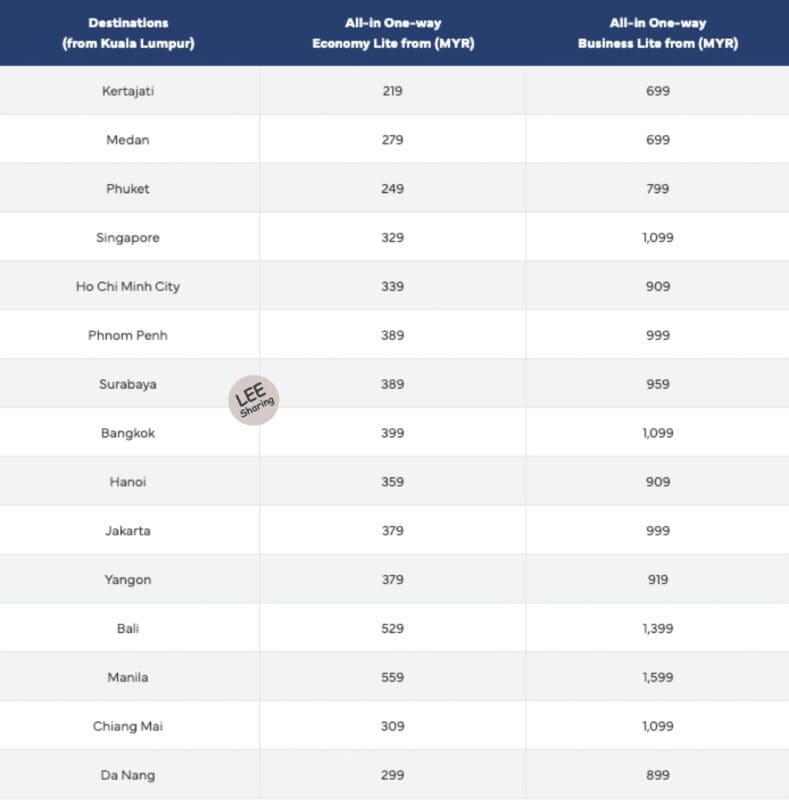This screenshot has width=789, height=800.
Task: Click the Bali destination cell
Action: click(x=128, y=629)
